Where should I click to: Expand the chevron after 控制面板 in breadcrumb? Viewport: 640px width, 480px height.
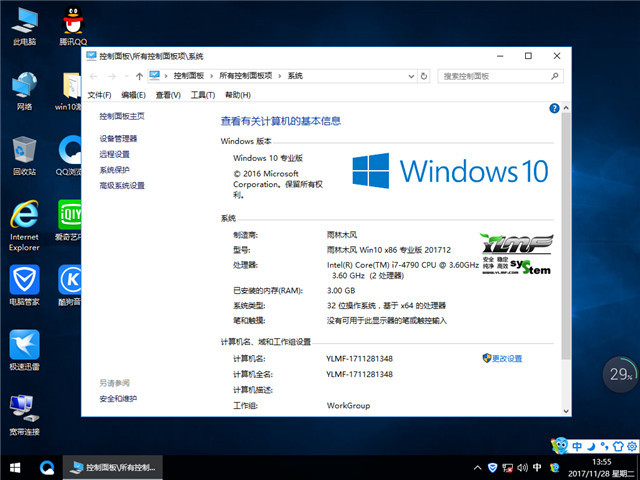coord(211,76)
